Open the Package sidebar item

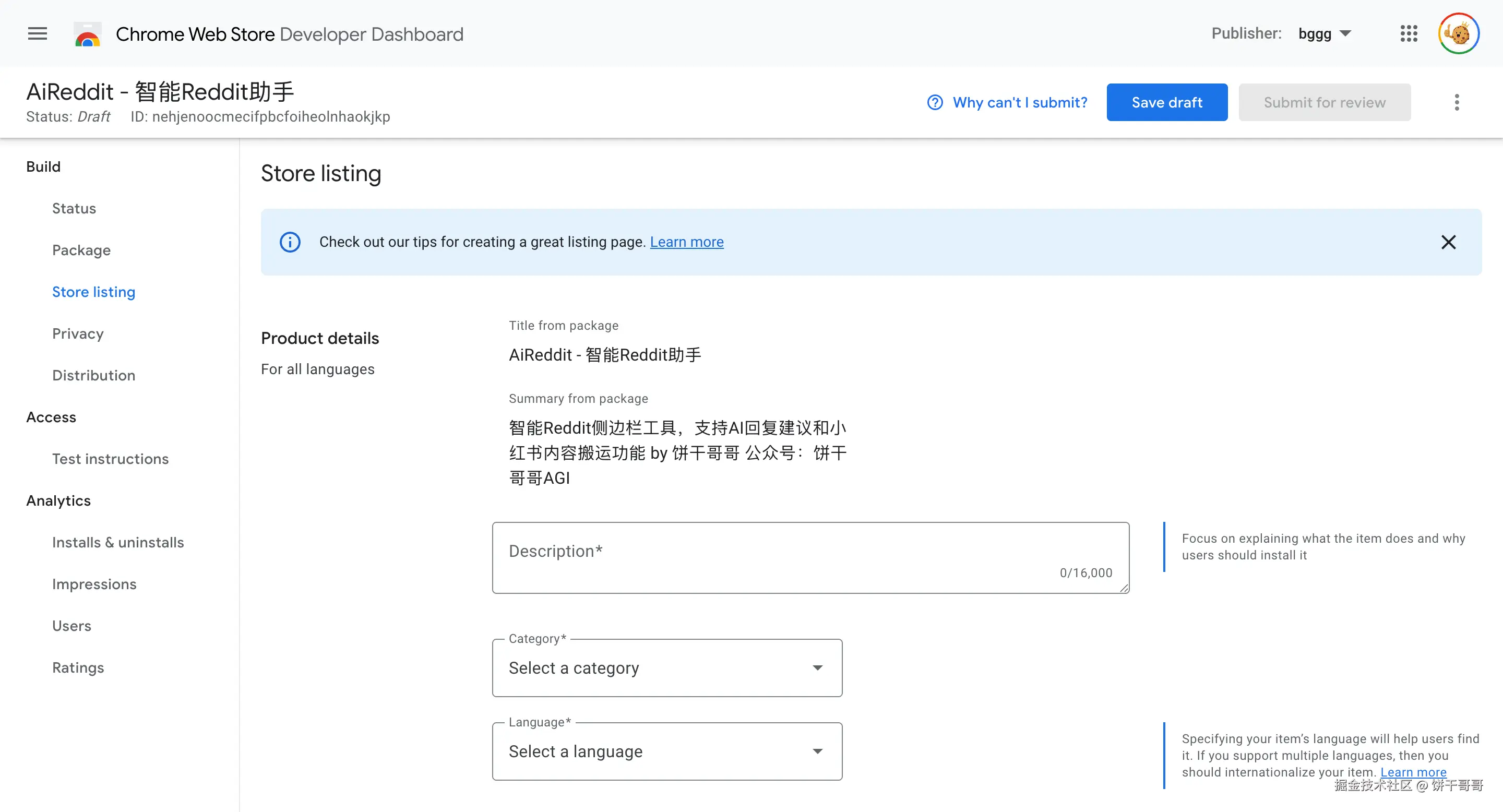point(81,249)
